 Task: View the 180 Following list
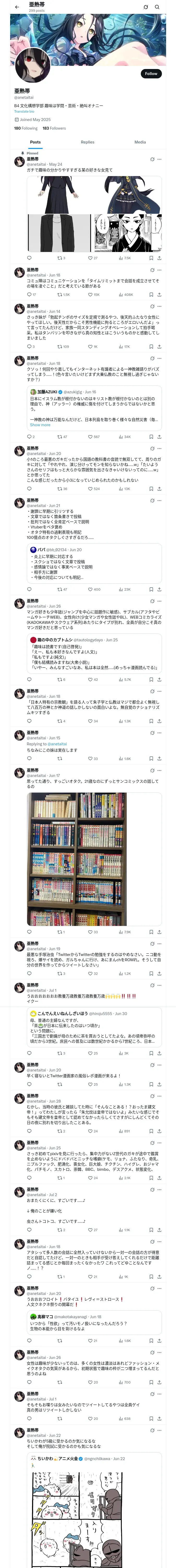coord(26,128)
